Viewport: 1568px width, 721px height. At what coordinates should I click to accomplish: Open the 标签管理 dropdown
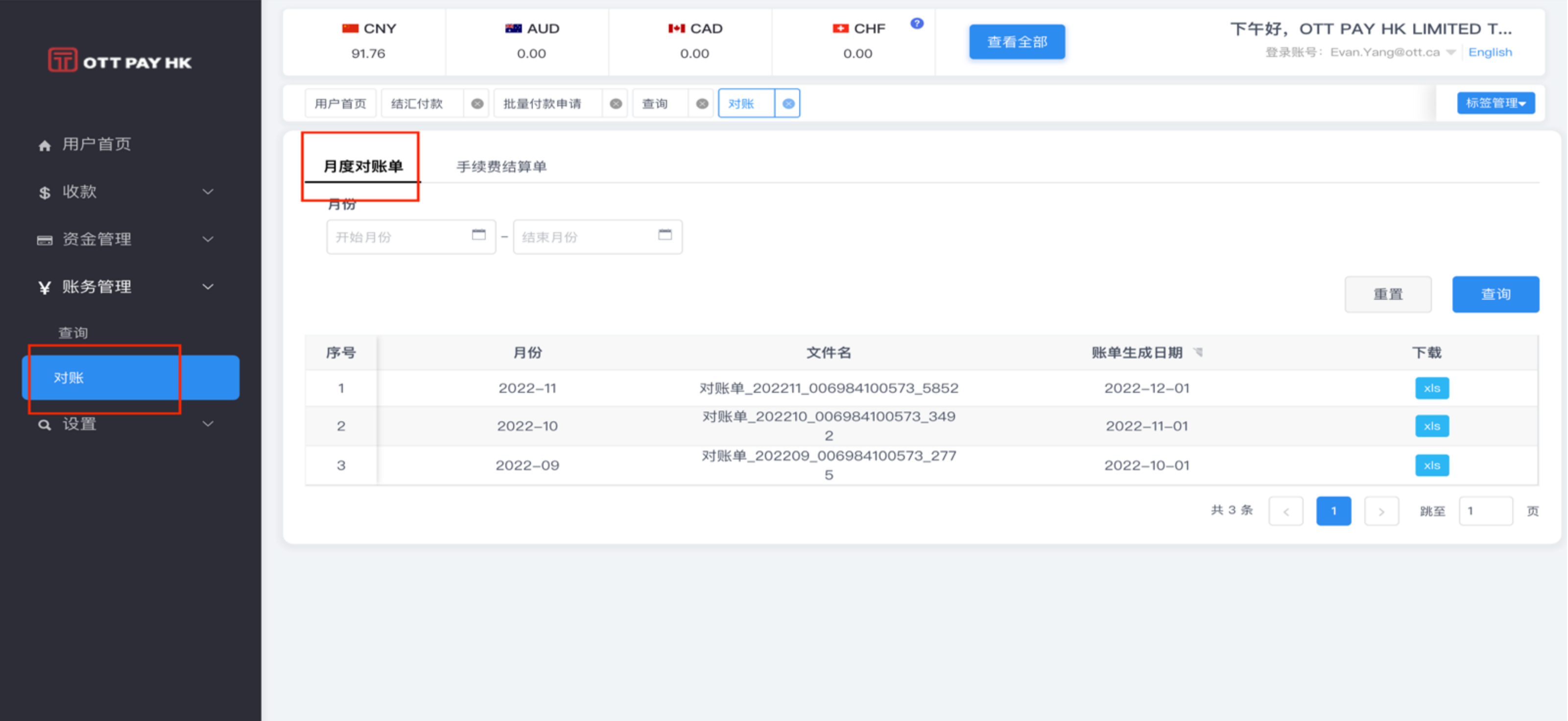pyautogui.click(x=1496, y=103)
